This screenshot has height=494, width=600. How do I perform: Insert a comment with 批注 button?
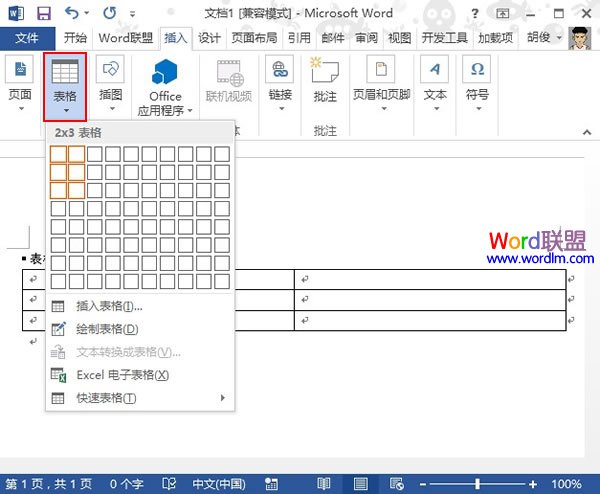click(x=324, y=80)
